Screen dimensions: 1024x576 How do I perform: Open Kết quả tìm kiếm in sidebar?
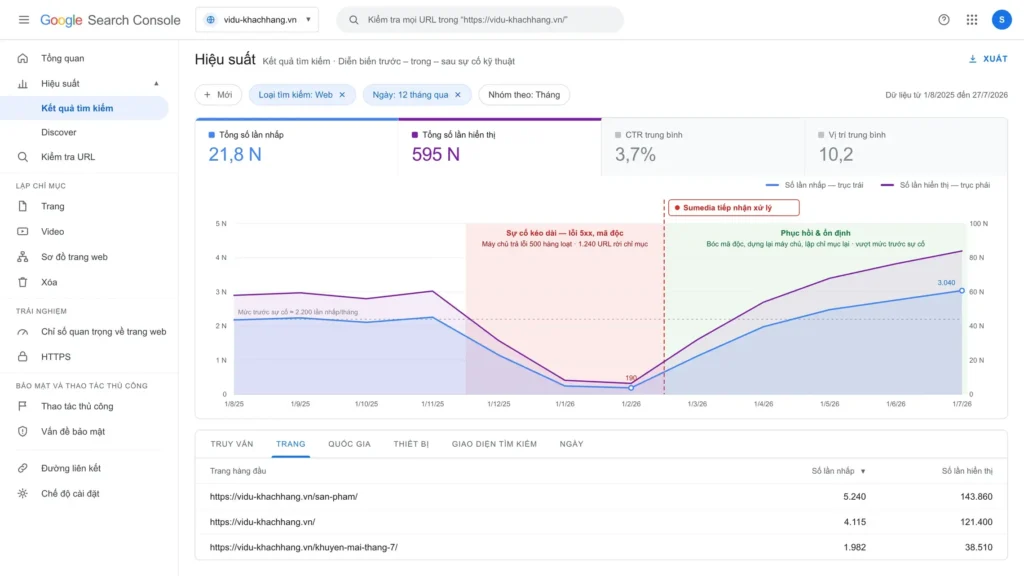(84, 108)
